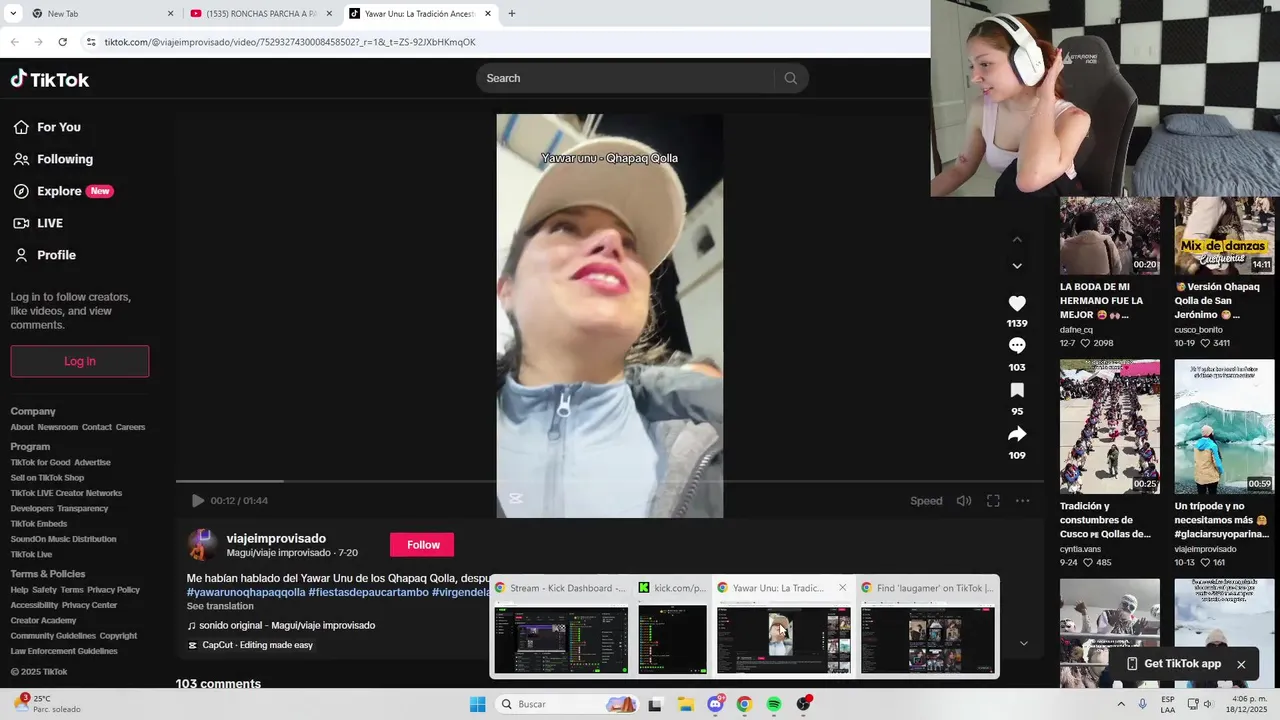Open About link in footer
The height and width of the screenshot is (720, 1280).
pos(22,427)
